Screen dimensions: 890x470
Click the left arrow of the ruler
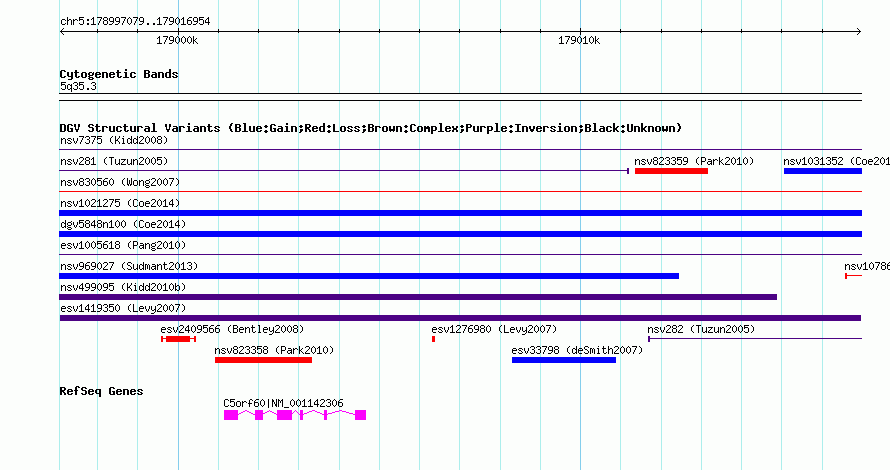(x=62, y=32)
